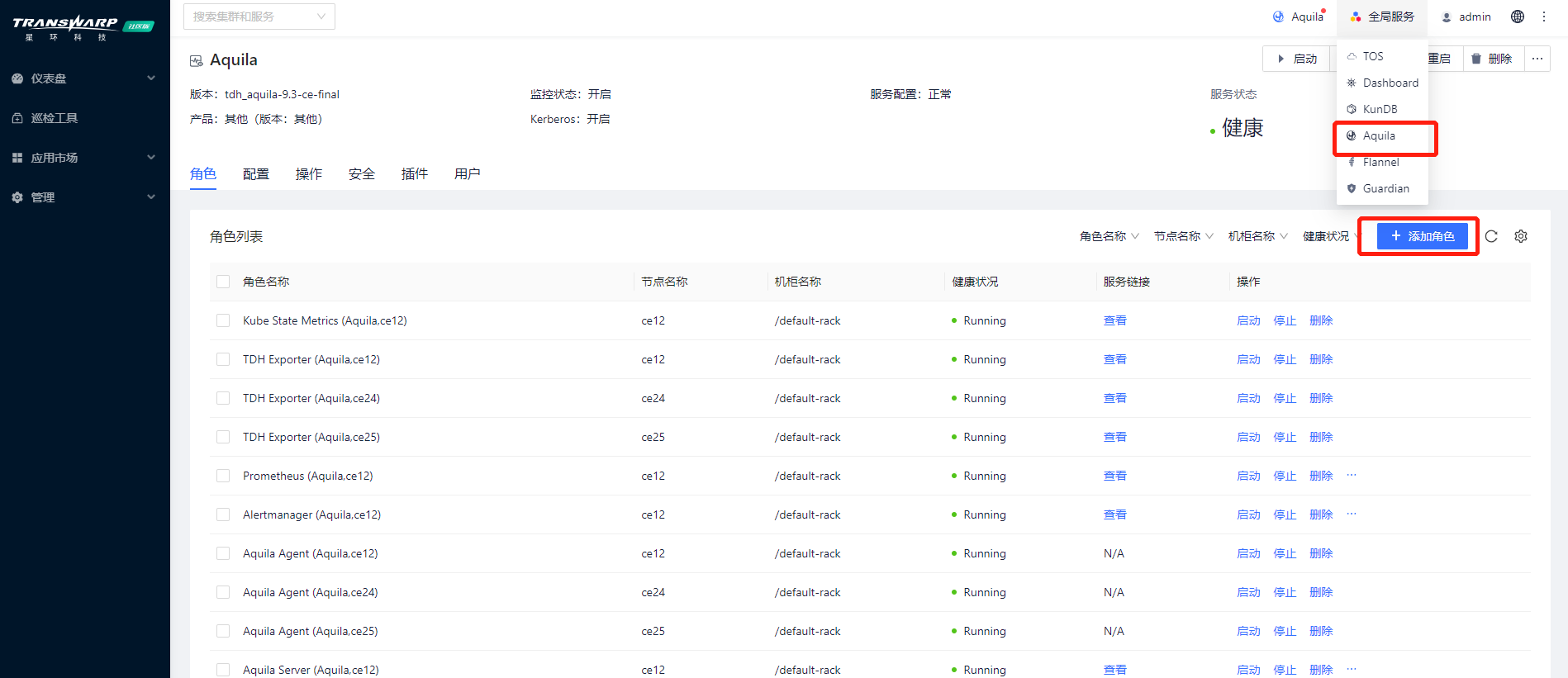Screen dimensions: 1568x678
Task: Open the service header more options ellipsis
Action: 1537,59
